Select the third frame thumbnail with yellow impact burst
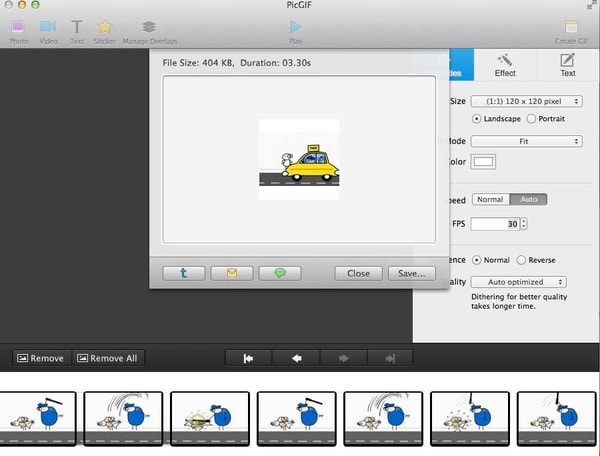Screen dimensions: 600x456 coord(210,419)
